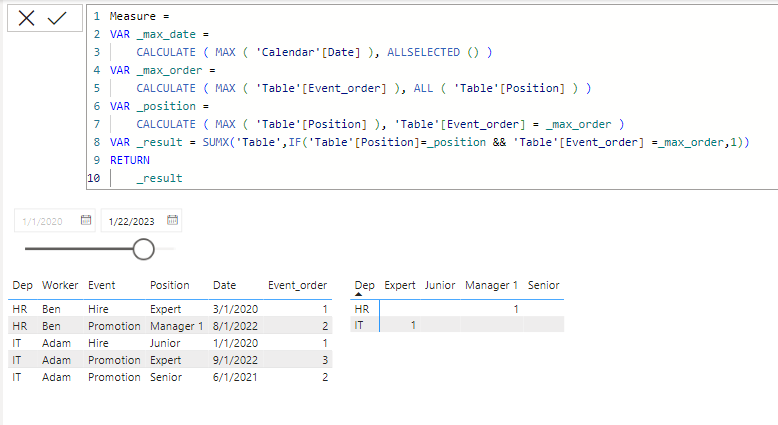The image size is (778, 425).
Task: Sort the table by Event_order column header
Action: pyautogui.click(x=297, y=285)
